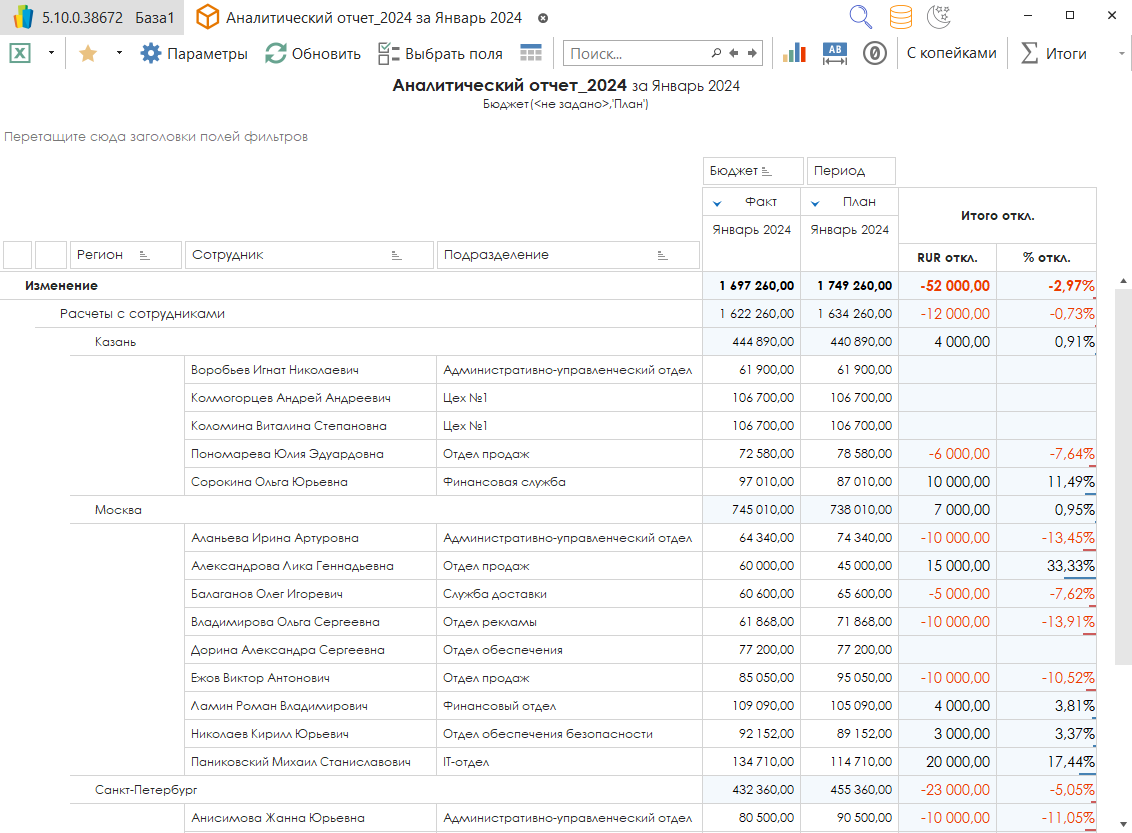Open the bar chart view icon

[x=794, y=54]
